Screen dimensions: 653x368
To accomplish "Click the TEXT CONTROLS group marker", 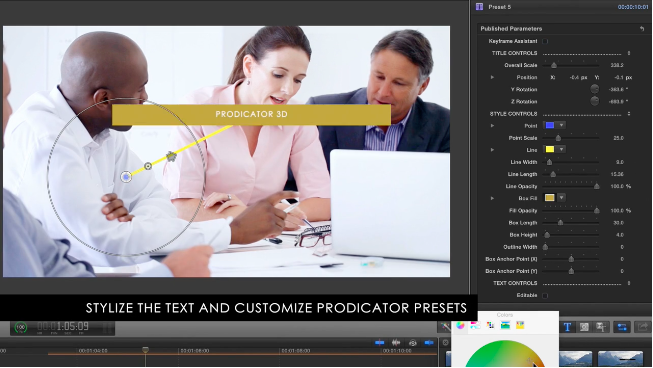I will click(629, 283).
